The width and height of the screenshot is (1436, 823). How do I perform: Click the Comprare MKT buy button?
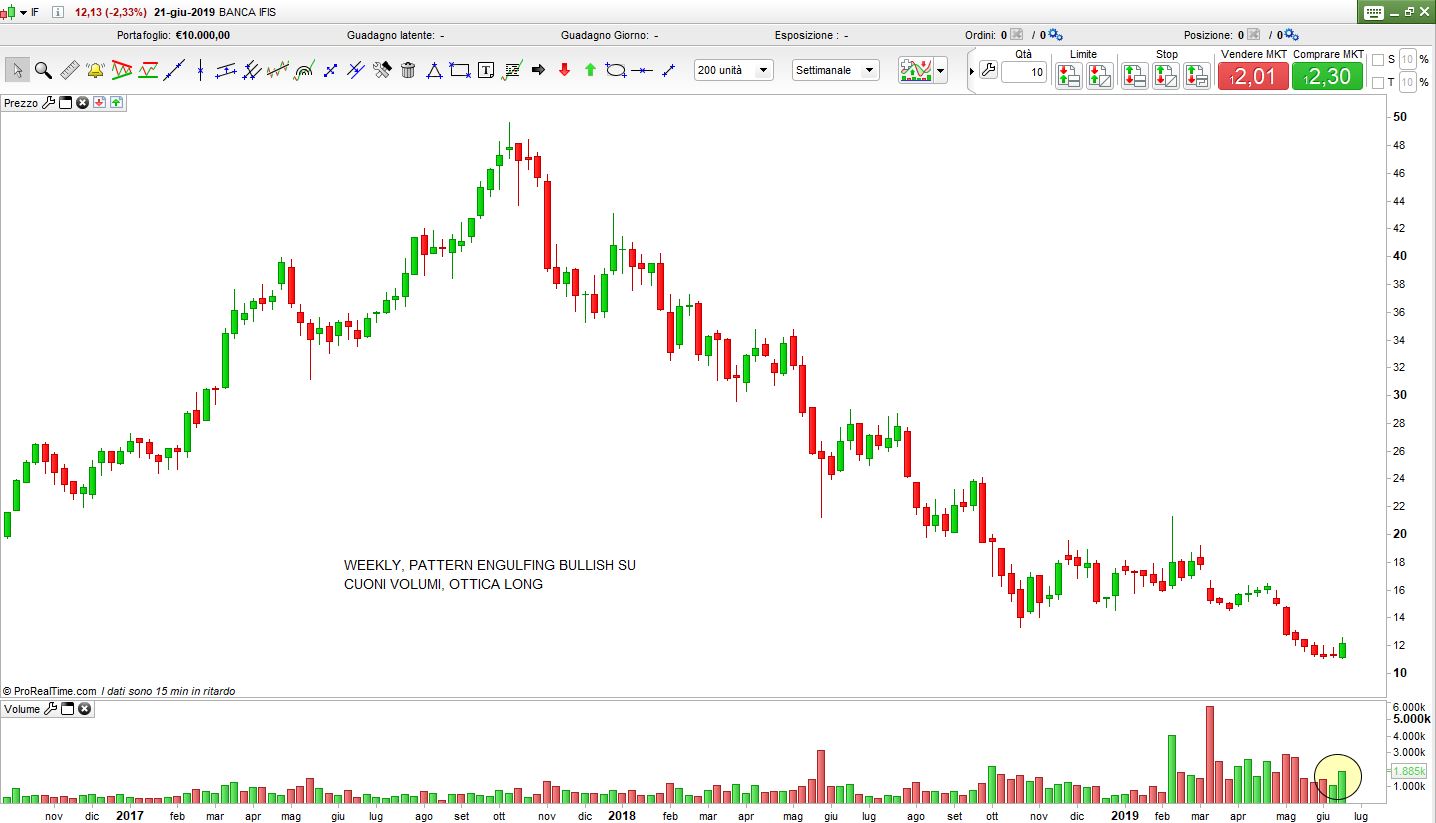coord(1327,76)
